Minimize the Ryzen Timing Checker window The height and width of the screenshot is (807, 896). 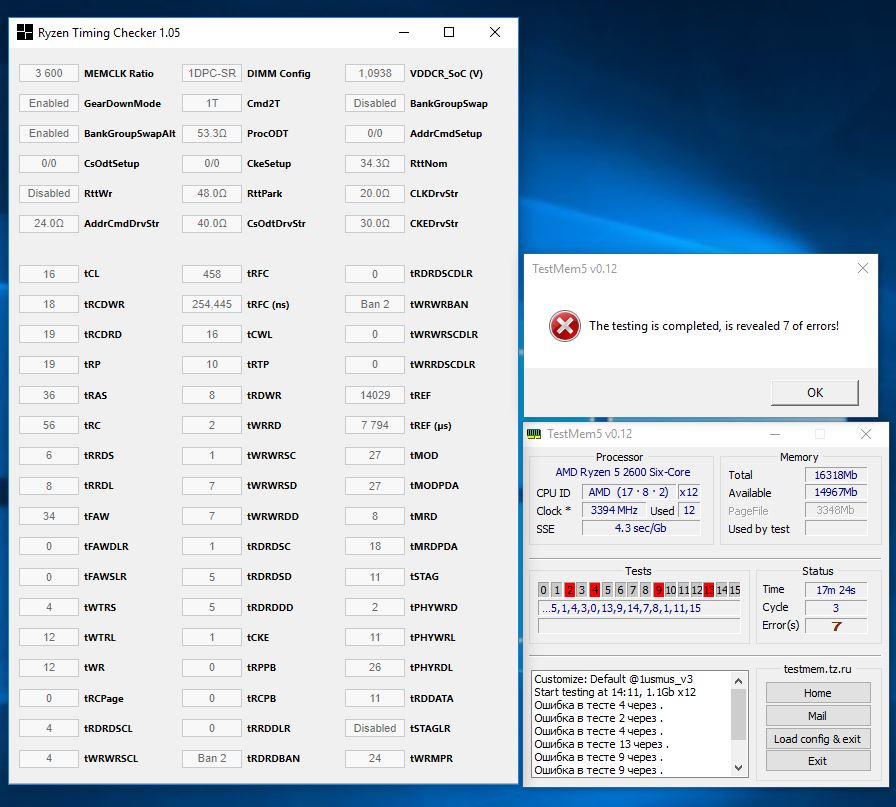pos(404,32)
